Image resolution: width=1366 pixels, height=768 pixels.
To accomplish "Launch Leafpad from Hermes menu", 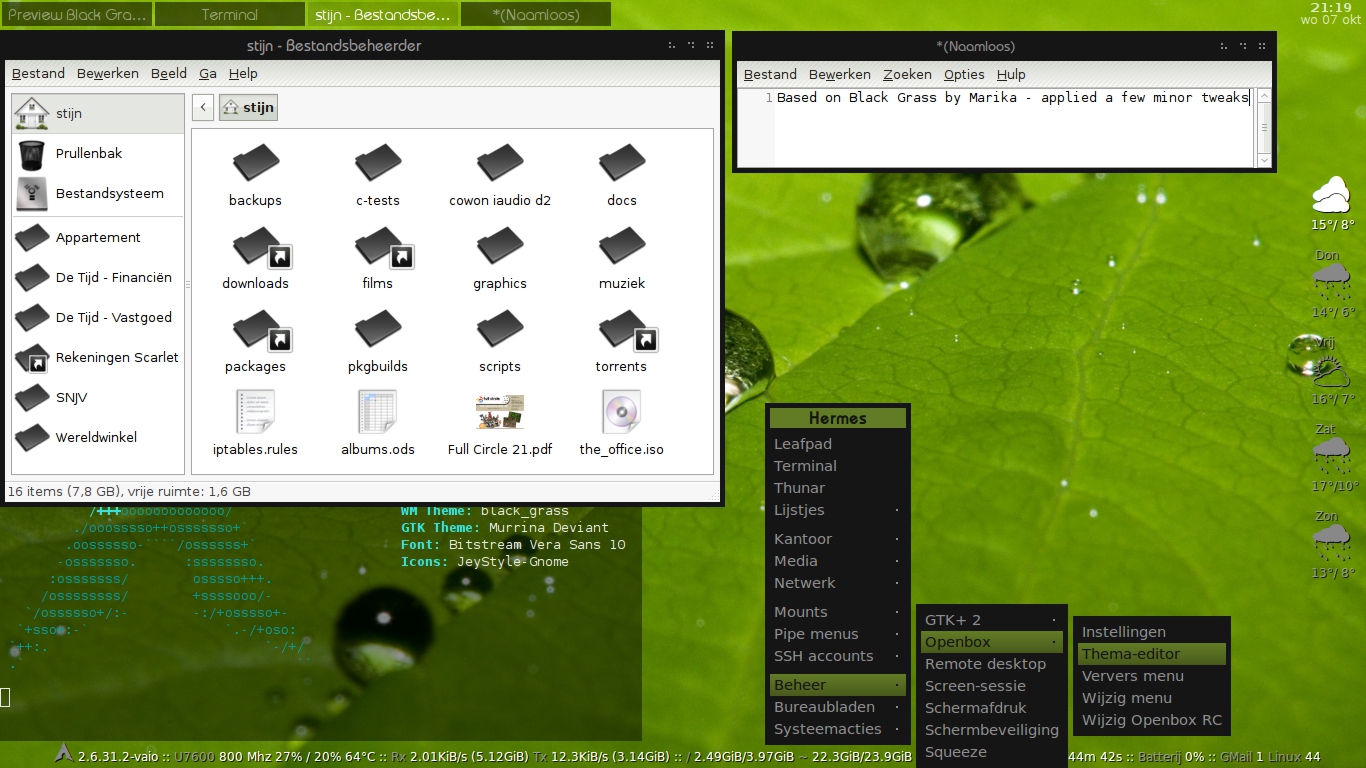I will tap(838, 444).
